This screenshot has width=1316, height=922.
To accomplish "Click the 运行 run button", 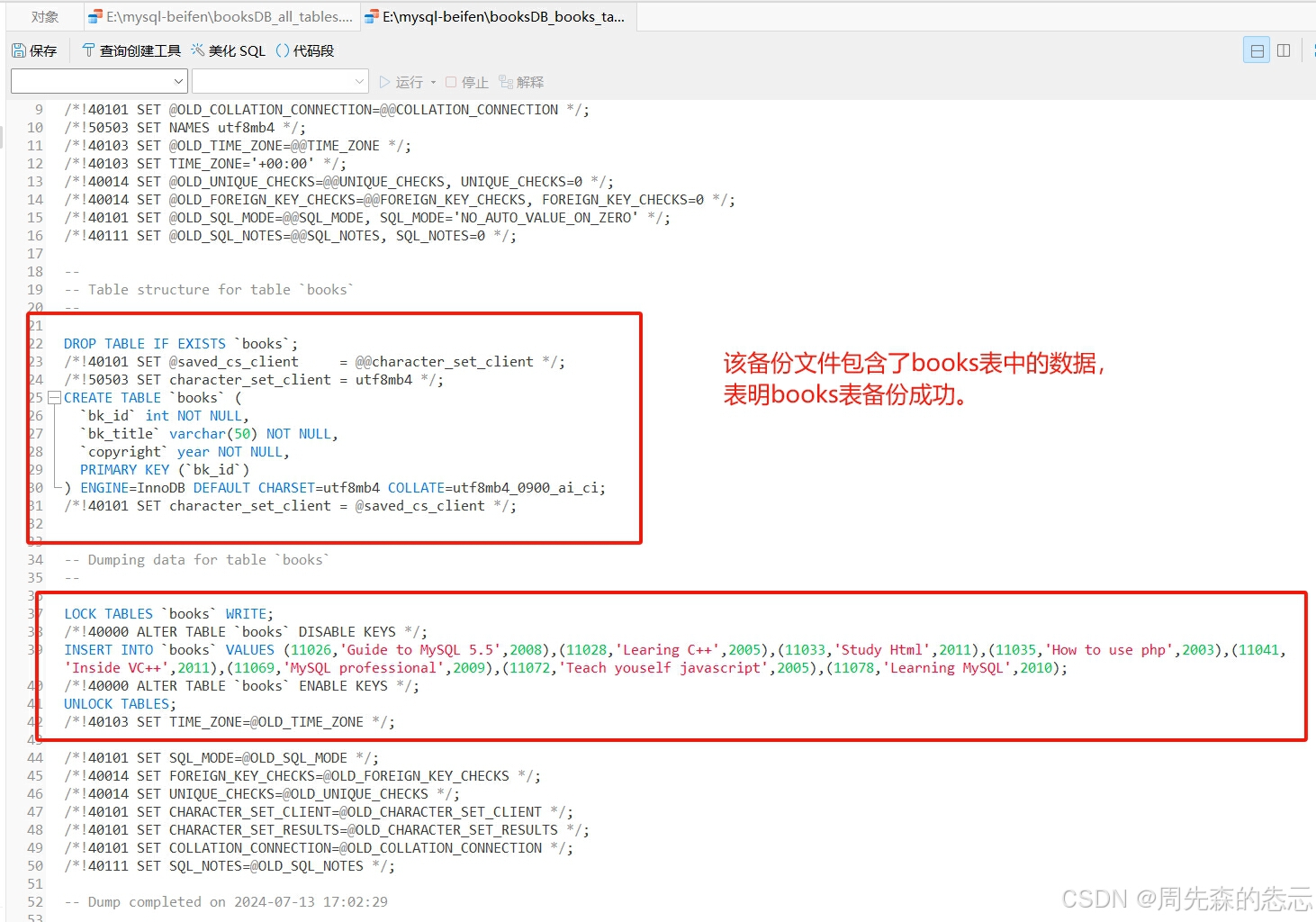I will click(x=401, y=82).
